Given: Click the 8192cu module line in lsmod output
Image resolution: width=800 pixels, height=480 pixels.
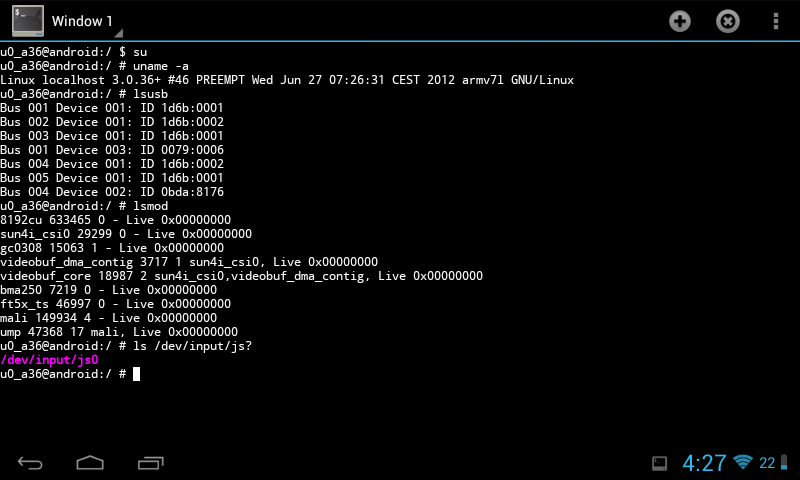Looking at the screenshot, I should tap(115, 220).
